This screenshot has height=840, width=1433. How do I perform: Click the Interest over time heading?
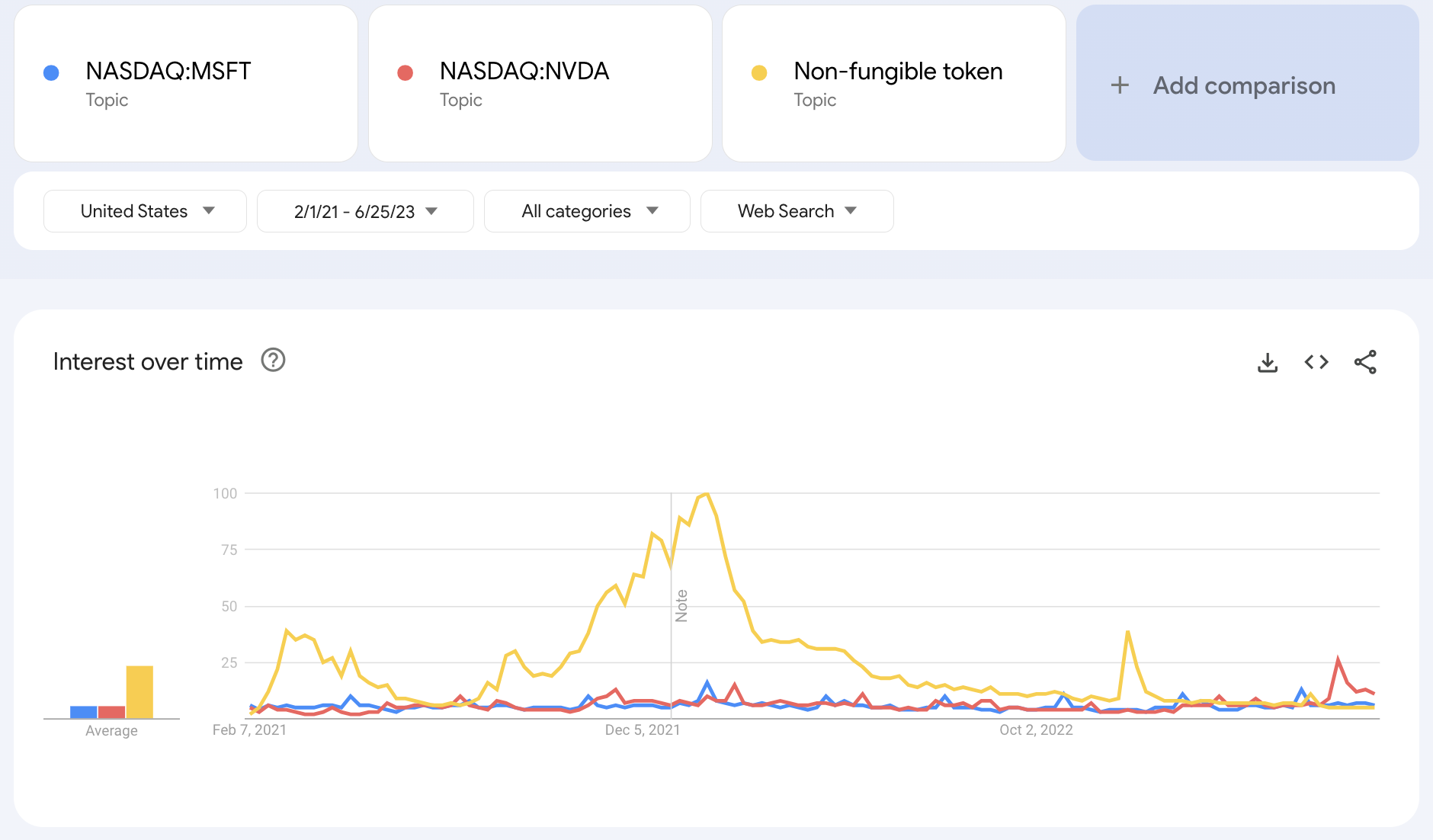tap(148, 361)
